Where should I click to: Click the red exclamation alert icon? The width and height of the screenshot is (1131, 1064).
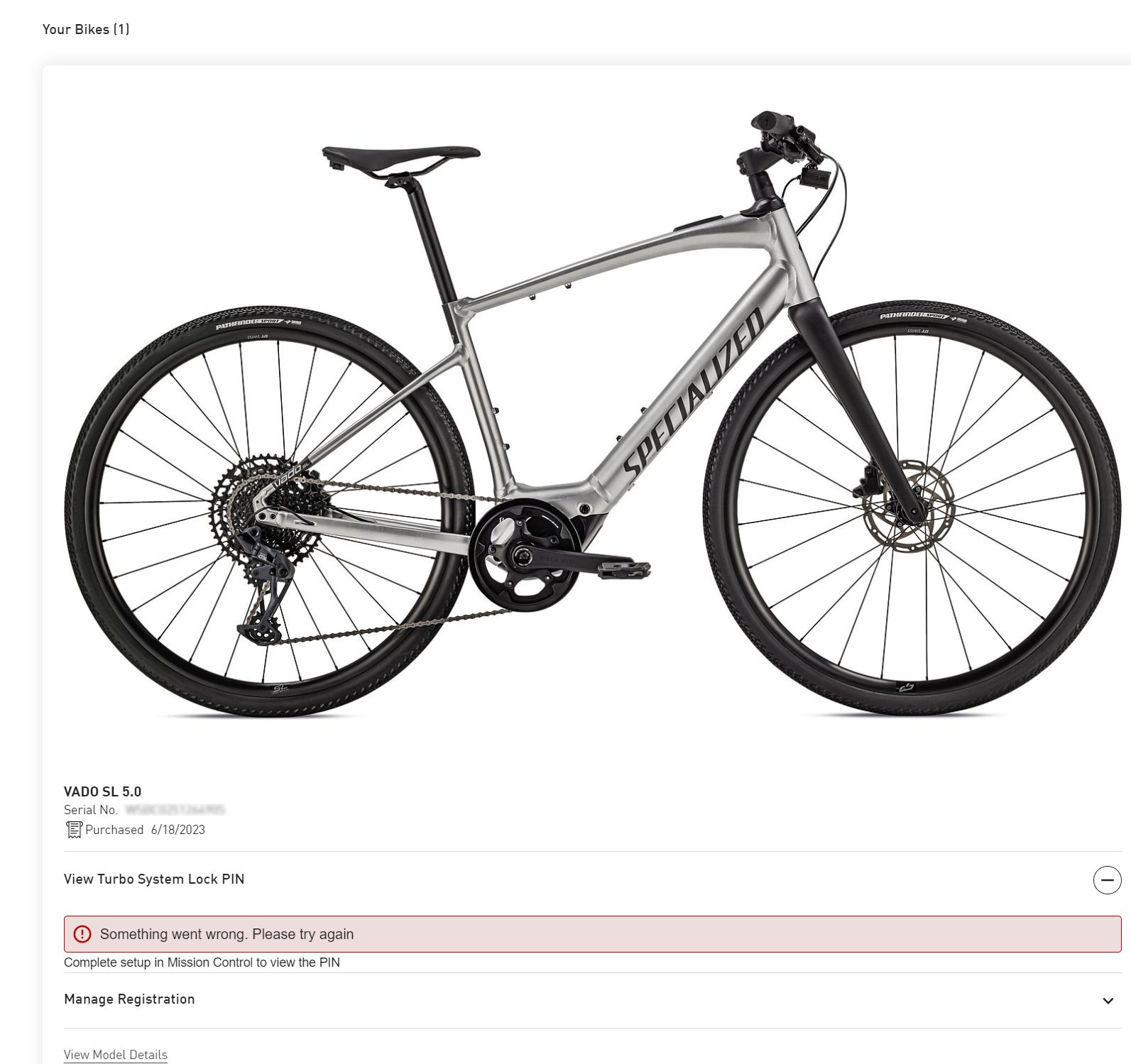point(82,934)
